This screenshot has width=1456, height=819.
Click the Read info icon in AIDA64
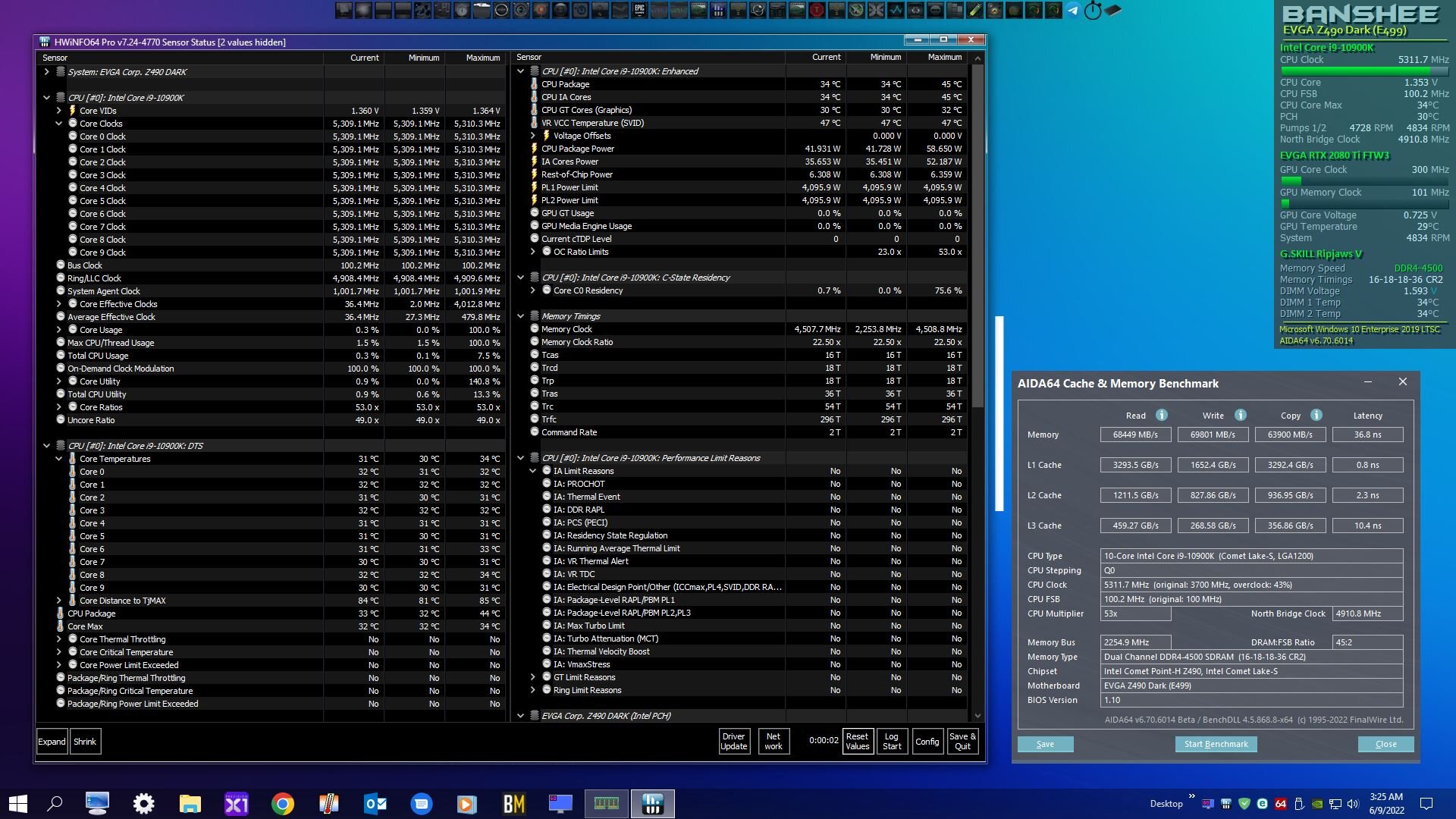pos(1161,415)
